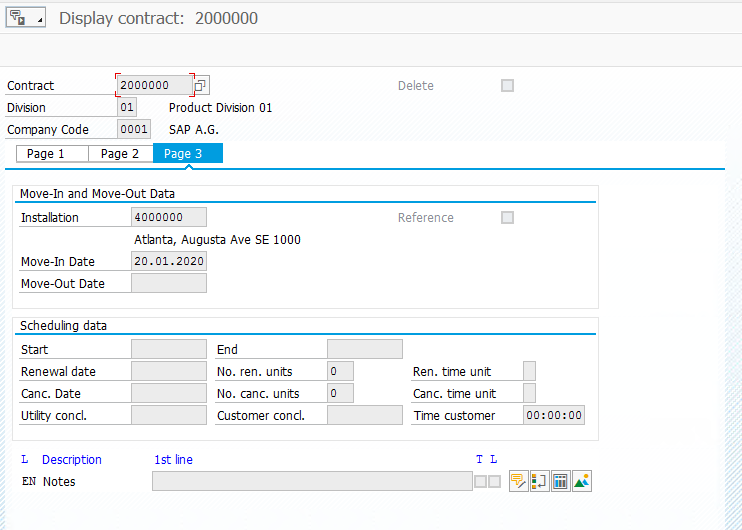Viewport: 742px width, 530px height.
Task: Click the notes text editor icon with pencil
Action: pos(518,481)
